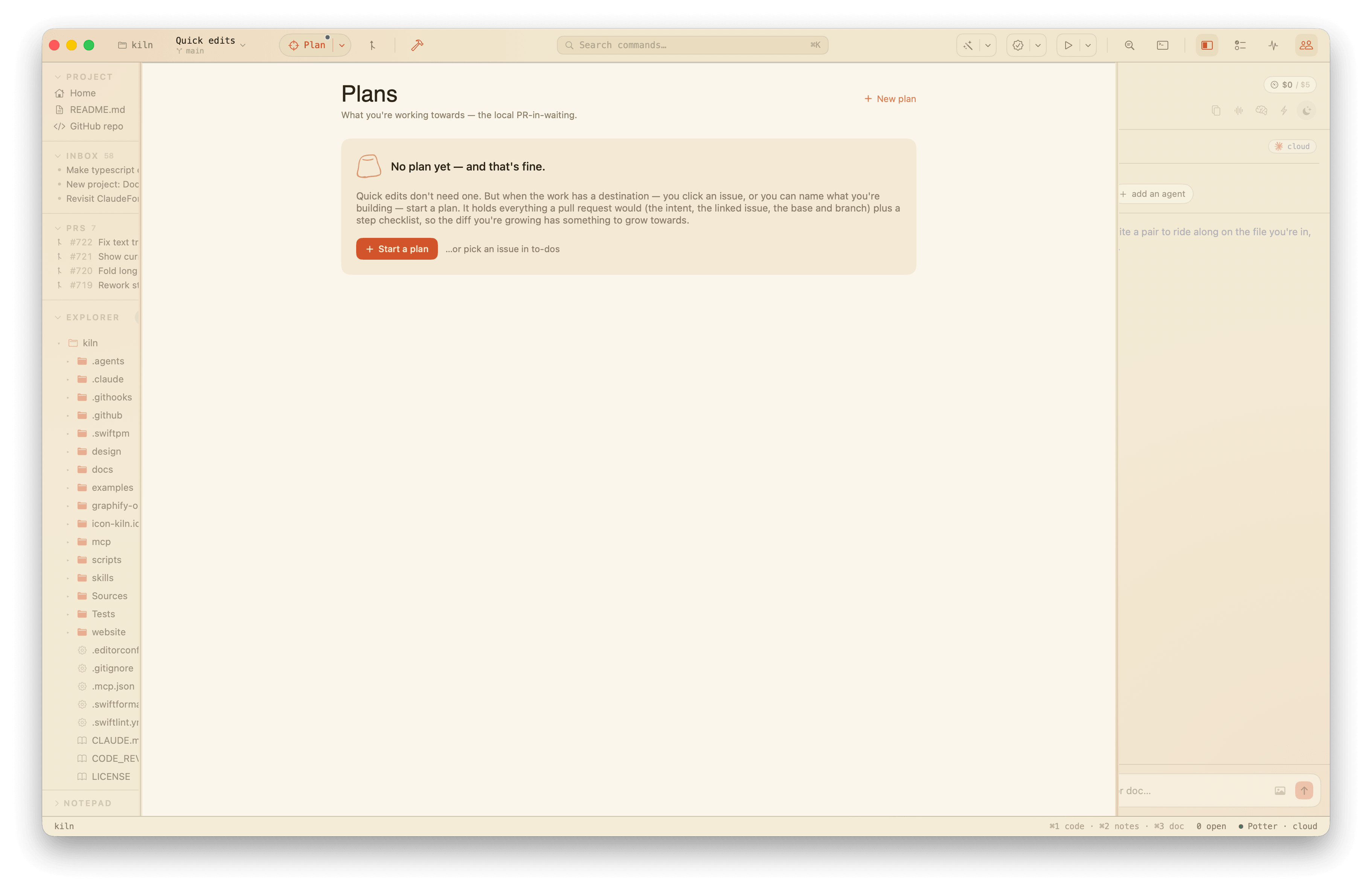Collapse the PROJECT section

(x=58, y=77)
